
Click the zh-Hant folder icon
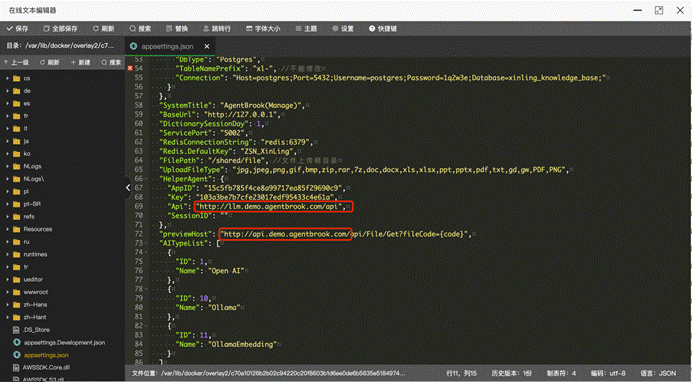pos(17,317)
